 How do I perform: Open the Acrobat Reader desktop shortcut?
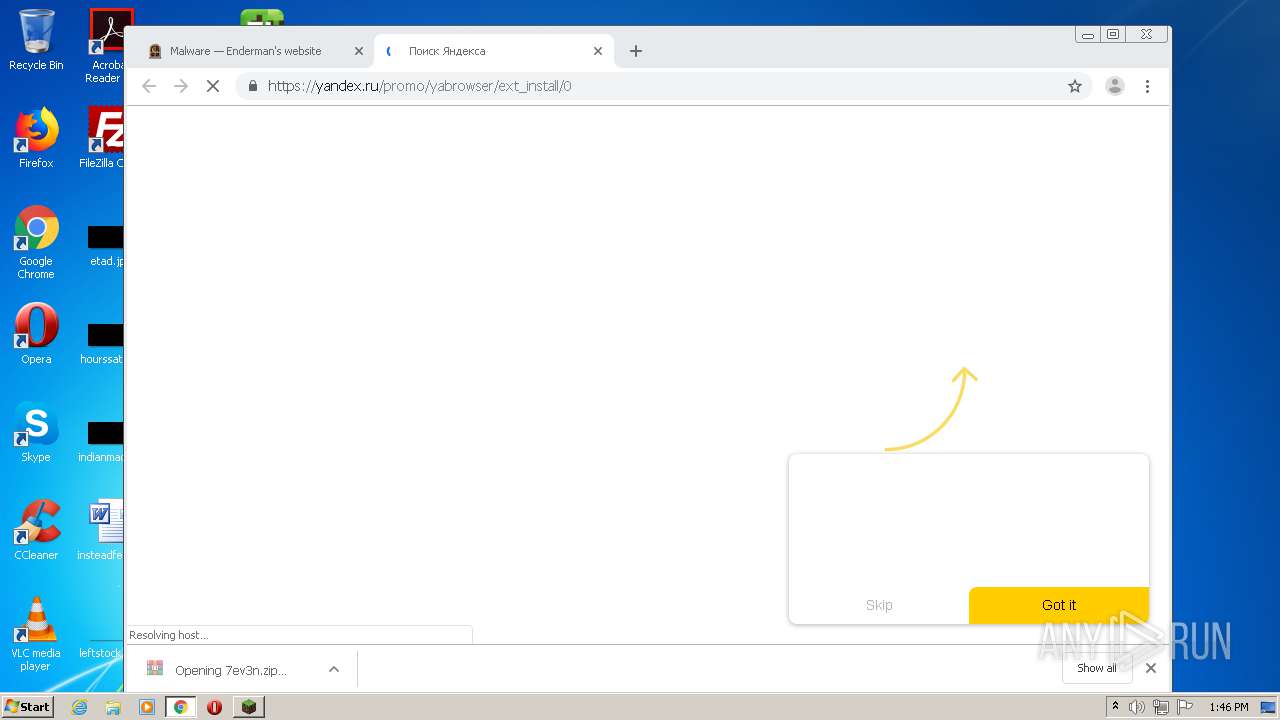[x=105, y=45]
